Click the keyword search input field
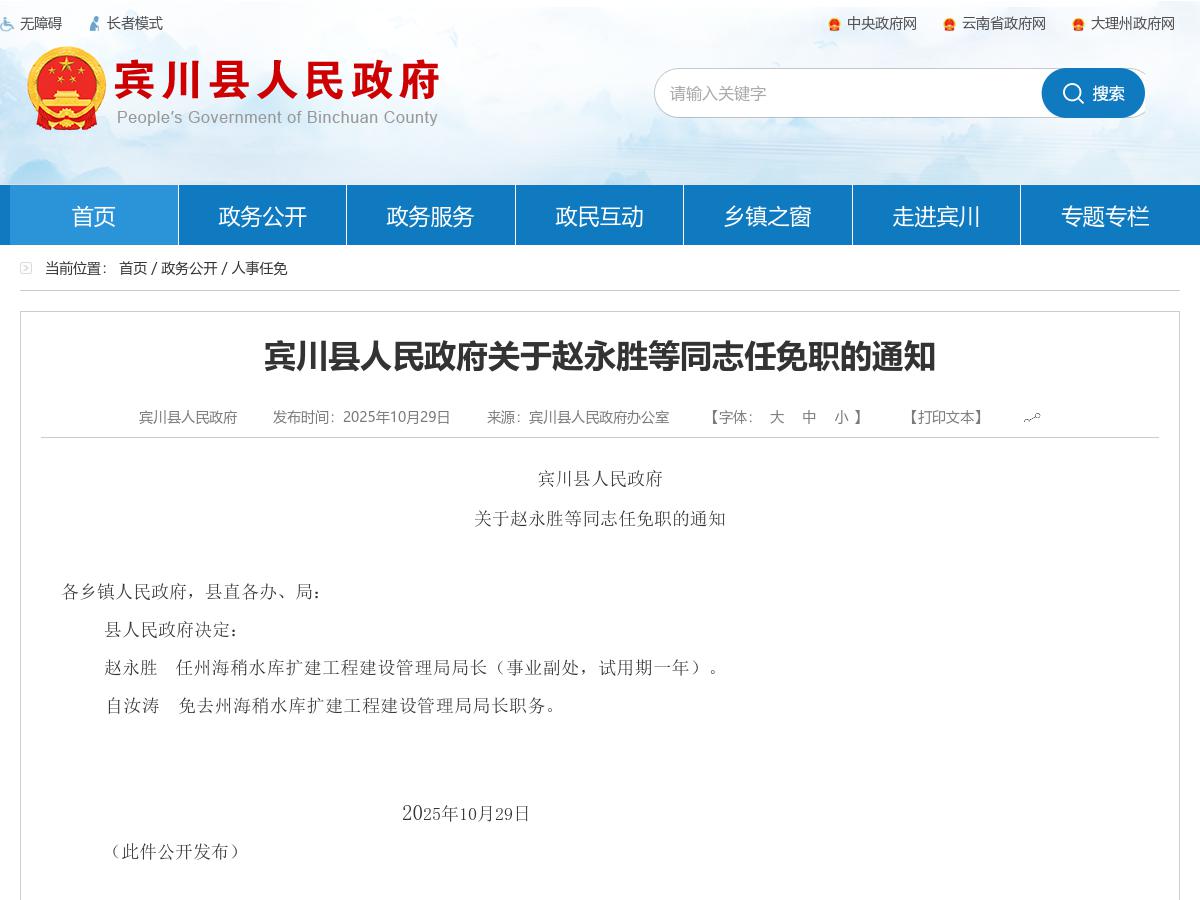This screenshot has width=1200, height=900. [x=850, y=93]
